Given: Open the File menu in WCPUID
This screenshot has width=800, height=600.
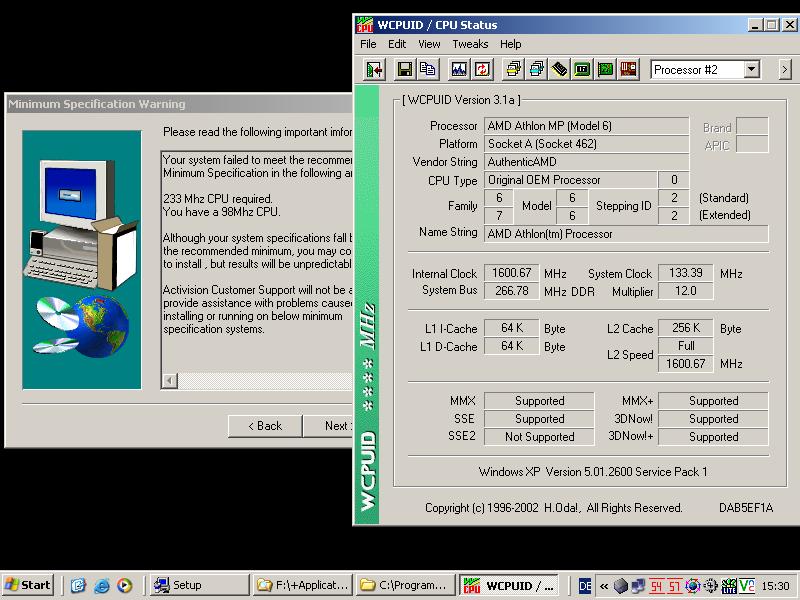Looking at the screenshot, I should tap(368, 44).
